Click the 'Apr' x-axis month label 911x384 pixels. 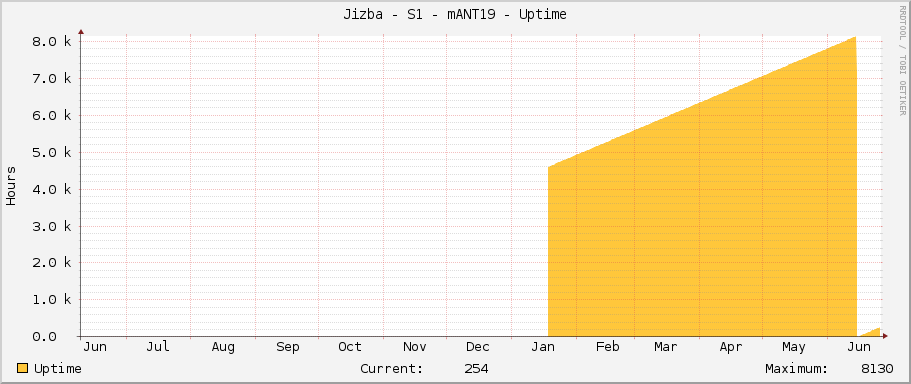click(x=731, y=347)
